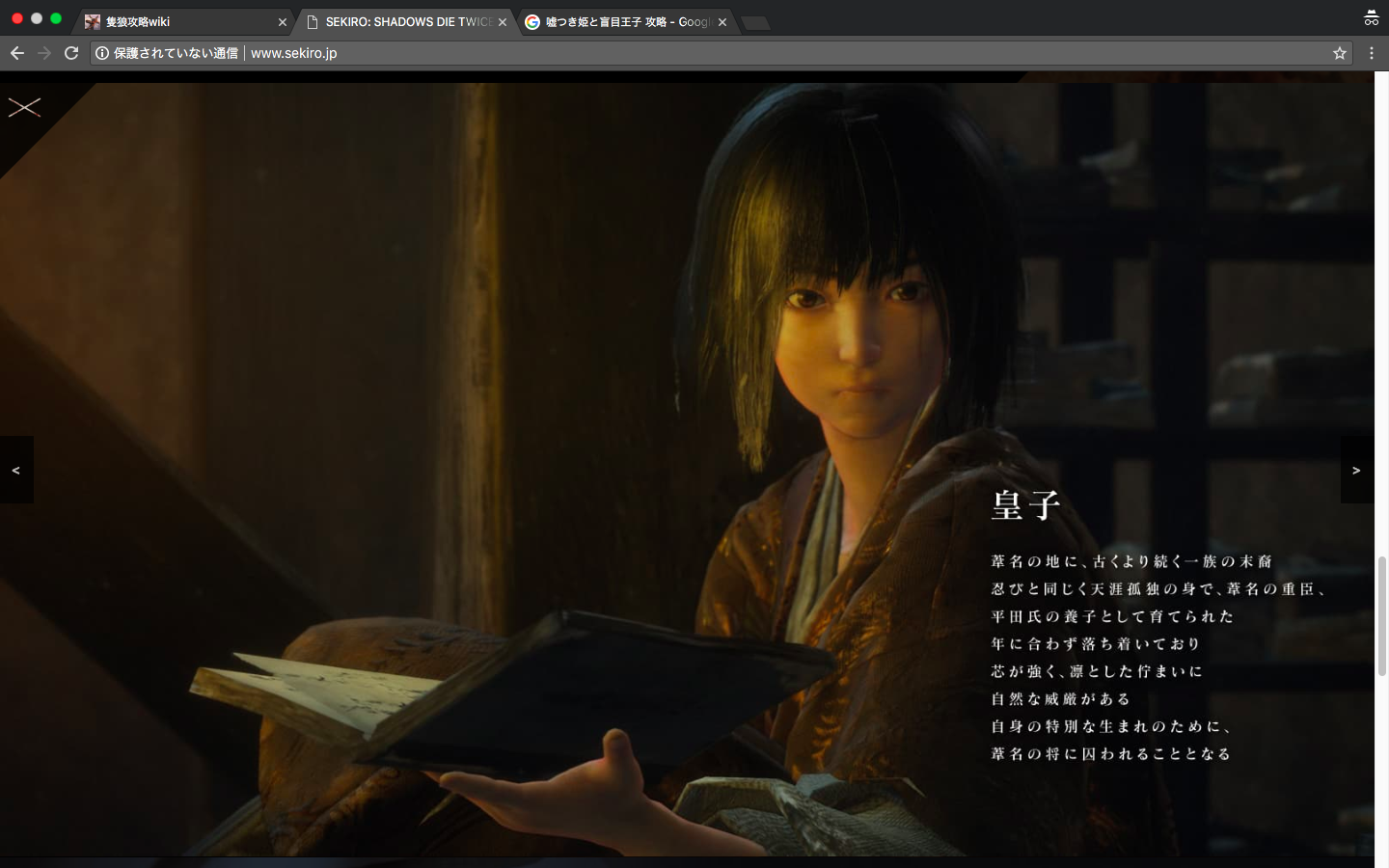The height and width of the screenshot is (868, 1389).
Task: Close the 隻狼攻略wiki tab
Action: [x=283, y=22]
